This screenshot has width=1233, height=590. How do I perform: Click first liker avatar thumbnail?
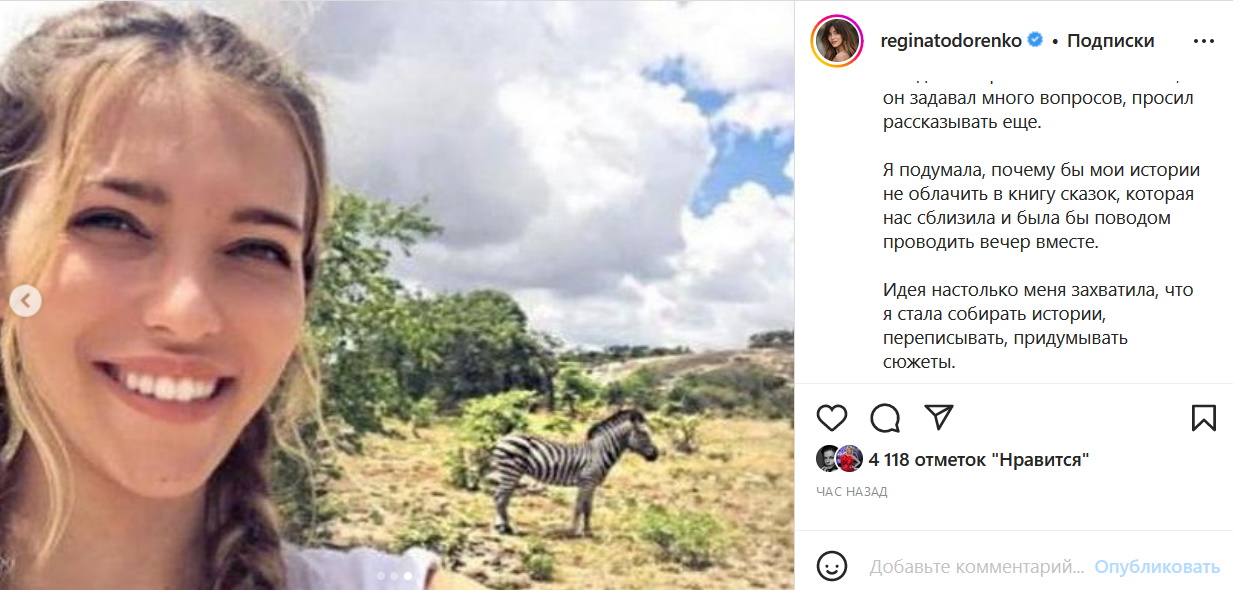click(829, 459)
